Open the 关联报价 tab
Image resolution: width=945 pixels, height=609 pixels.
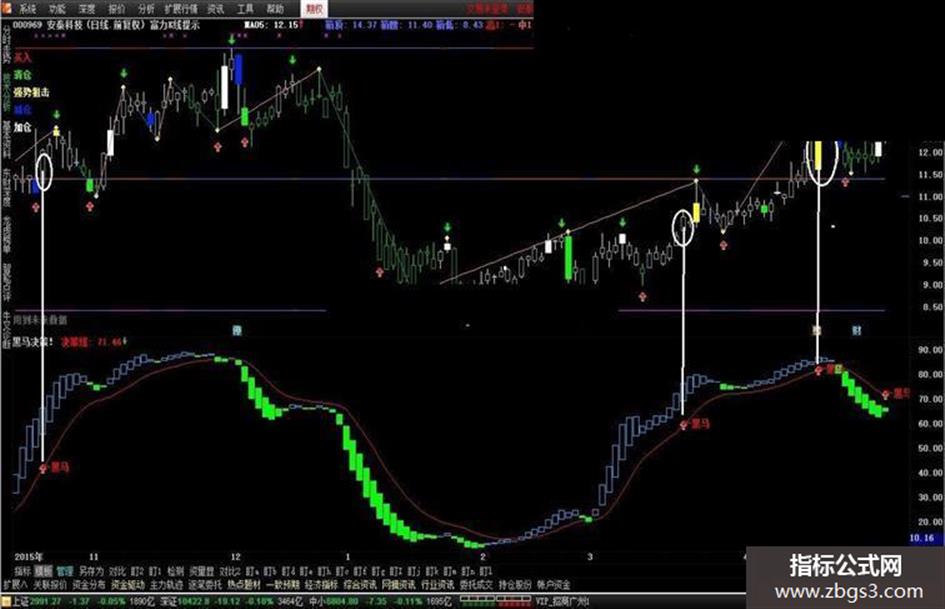50,584
